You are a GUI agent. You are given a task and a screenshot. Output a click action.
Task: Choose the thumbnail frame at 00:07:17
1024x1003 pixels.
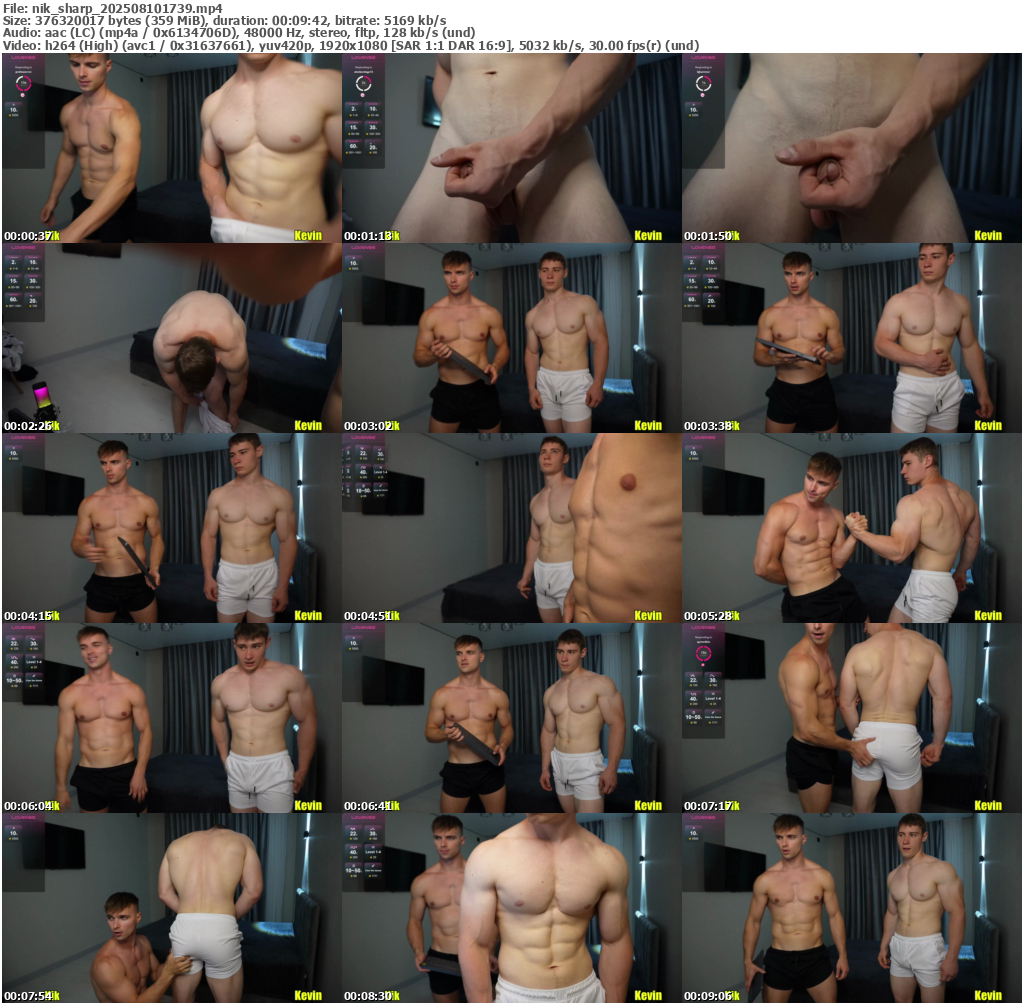852,718
